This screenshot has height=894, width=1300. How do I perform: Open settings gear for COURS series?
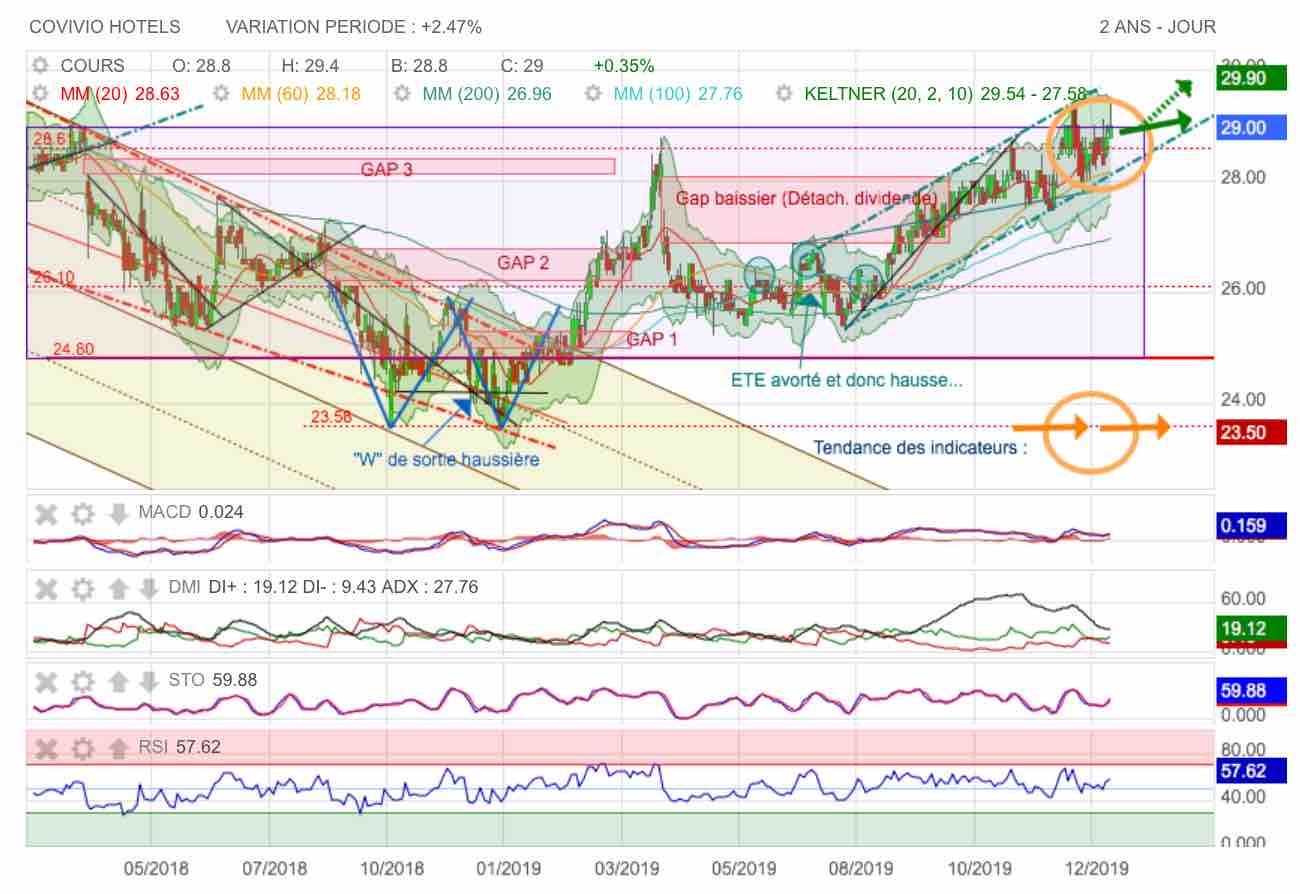pyautogui.click(x=40, y=66)
